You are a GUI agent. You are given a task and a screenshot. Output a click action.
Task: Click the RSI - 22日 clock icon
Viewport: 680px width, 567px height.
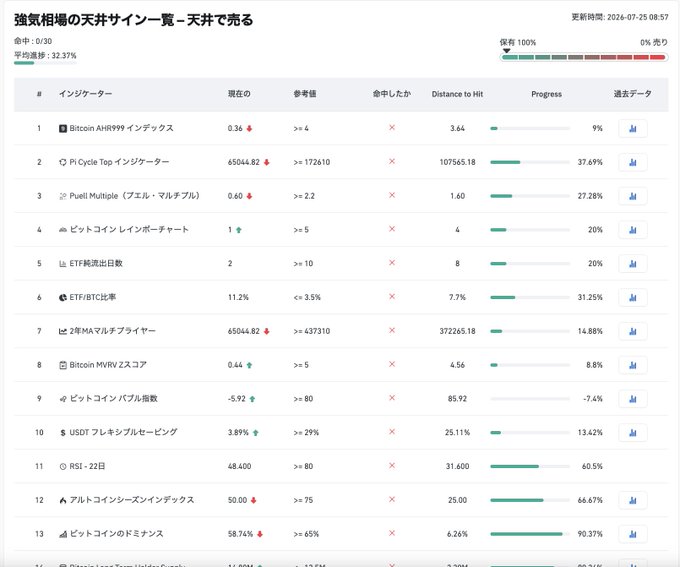63,466
